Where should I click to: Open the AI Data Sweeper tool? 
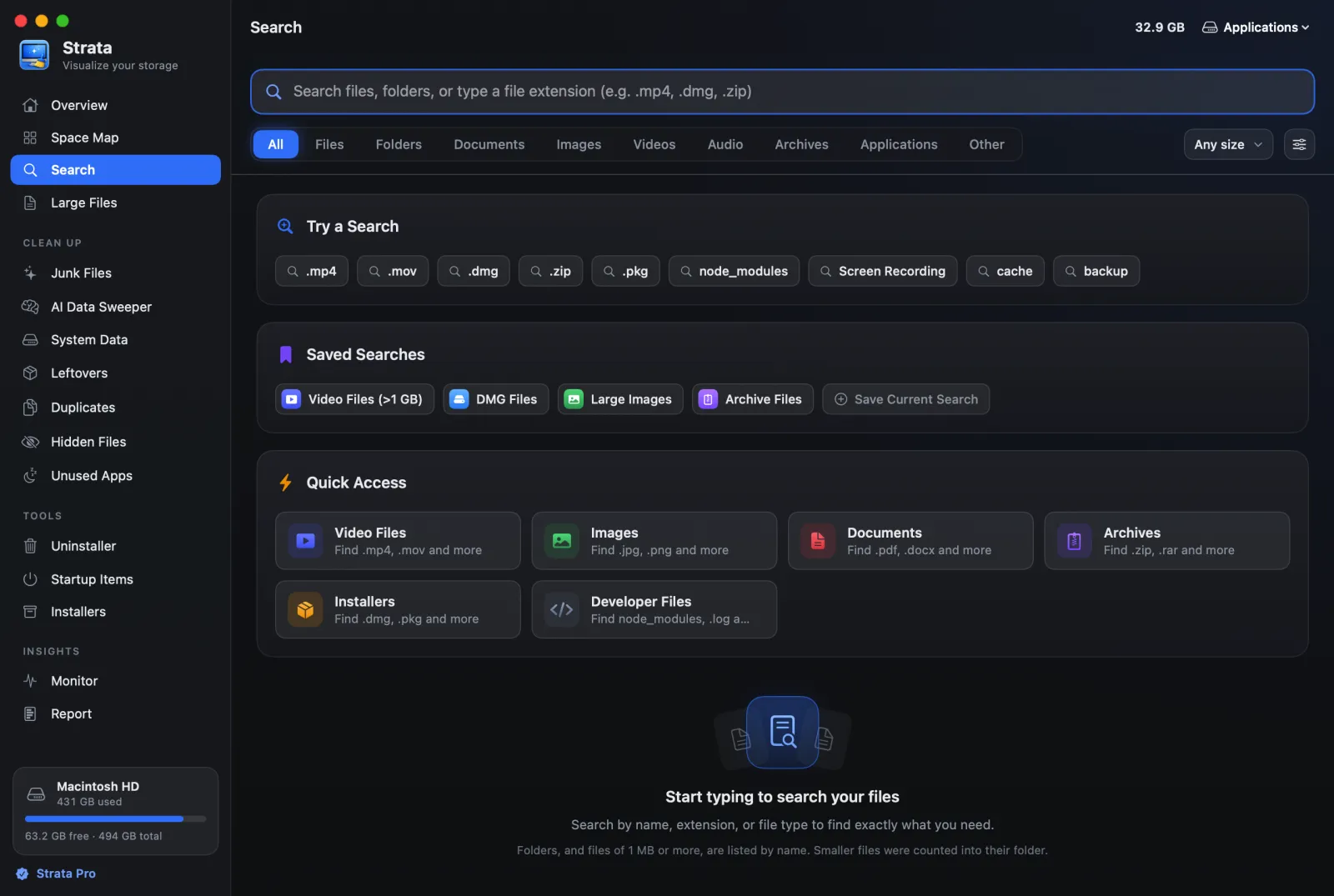click(115, 307)
